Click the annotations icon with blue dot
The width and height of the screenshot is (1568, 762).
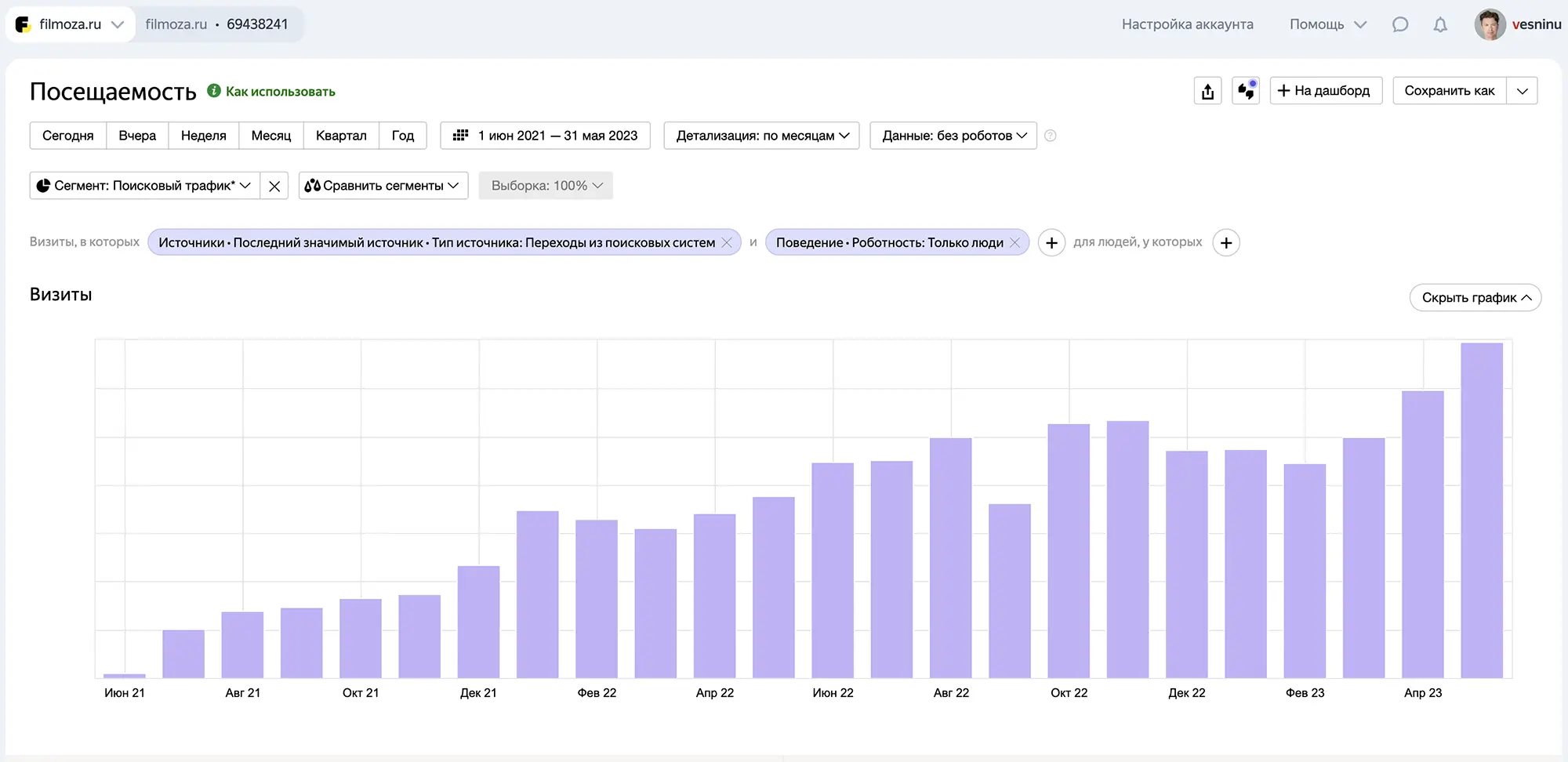[x=1246, y=91]
